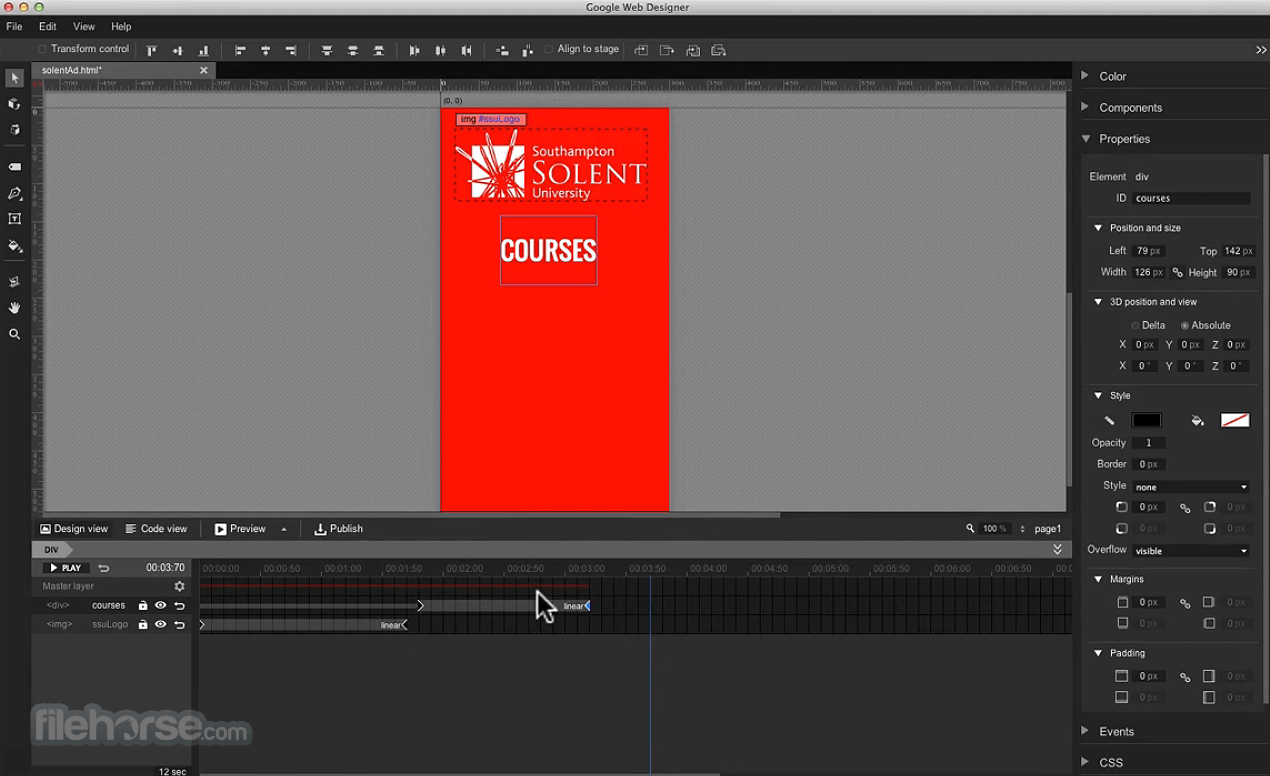Click loop arrow on courses layer
Screen dimensions: 1270x776
coord(180,606)
